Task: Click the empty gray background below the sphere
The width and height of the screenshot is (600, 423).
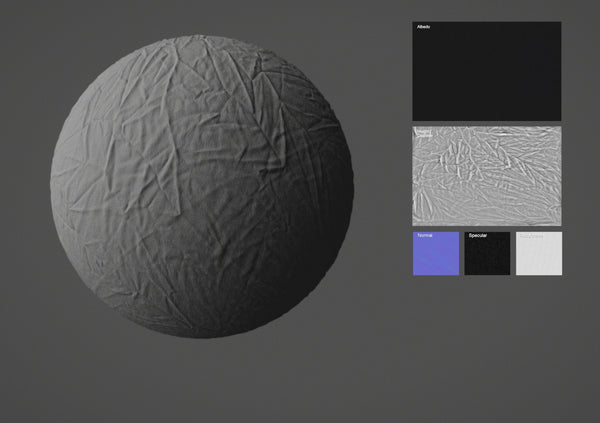Action: (x=202, y=385)
